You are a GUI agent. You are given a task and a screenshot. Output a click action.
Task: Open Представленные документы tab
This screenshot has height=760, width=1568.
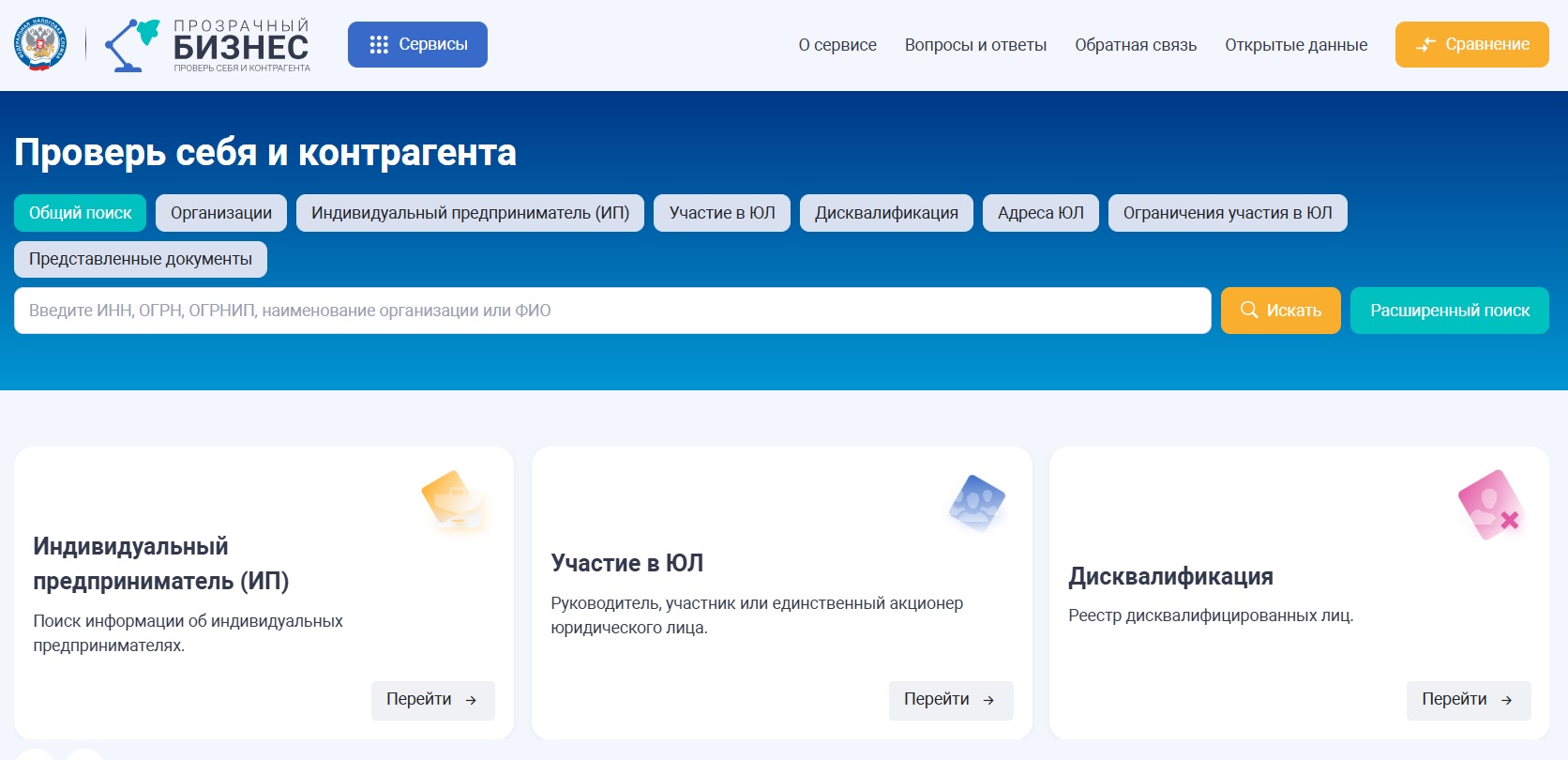(141, 259)
